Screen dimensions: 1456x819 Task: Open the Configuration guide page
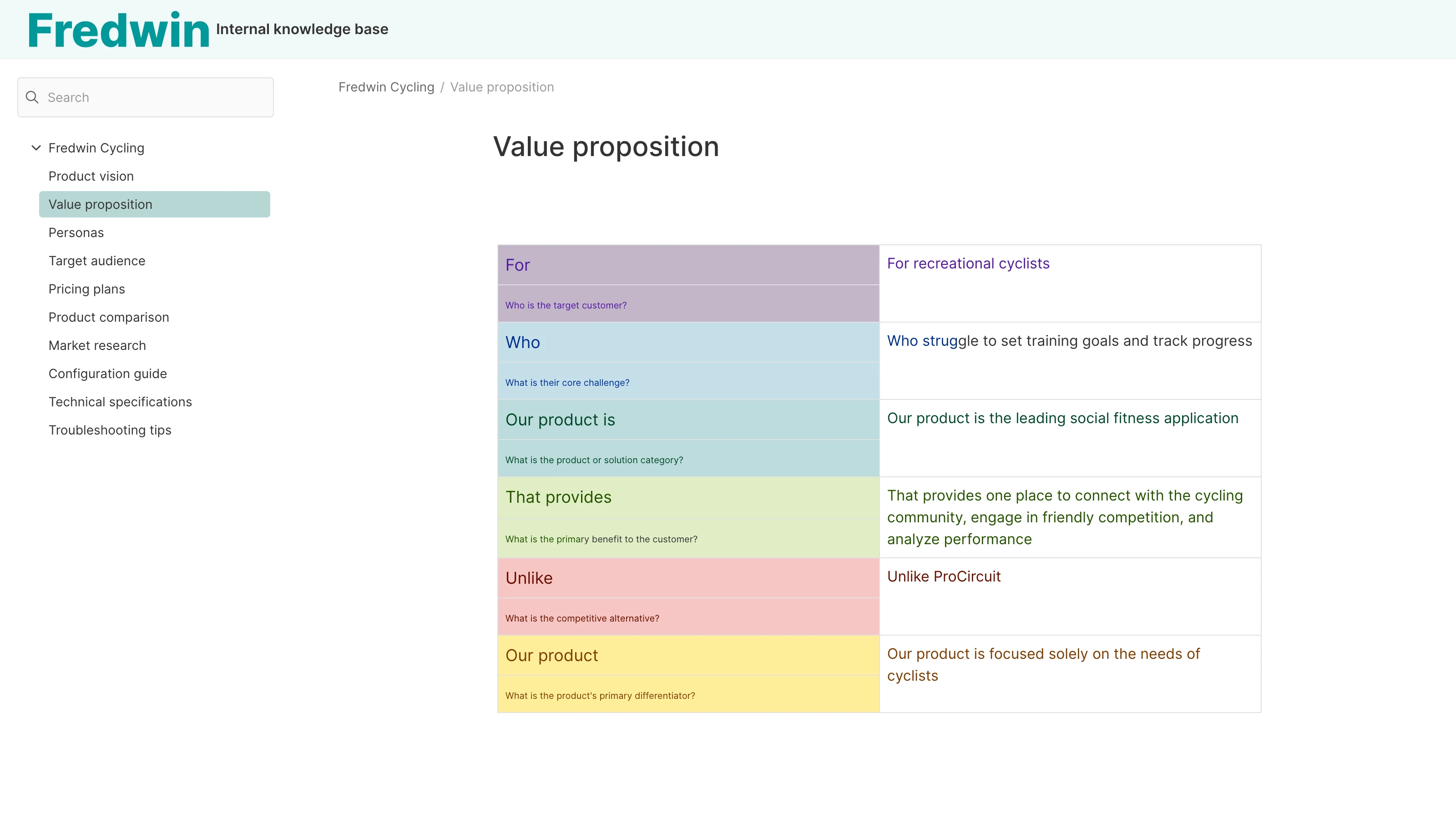click(x=107, y=373)
